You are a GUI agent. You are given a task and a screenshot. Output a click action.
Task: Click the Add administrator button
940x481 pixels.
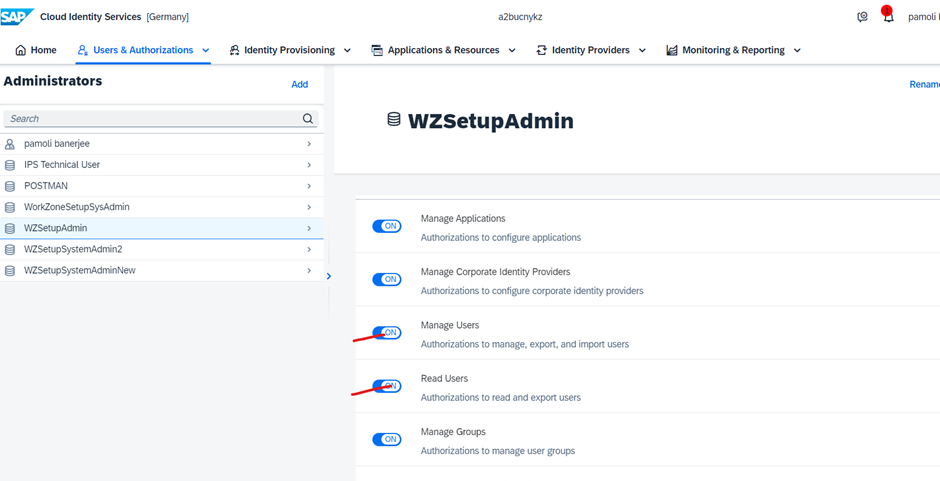pos(299,85)
